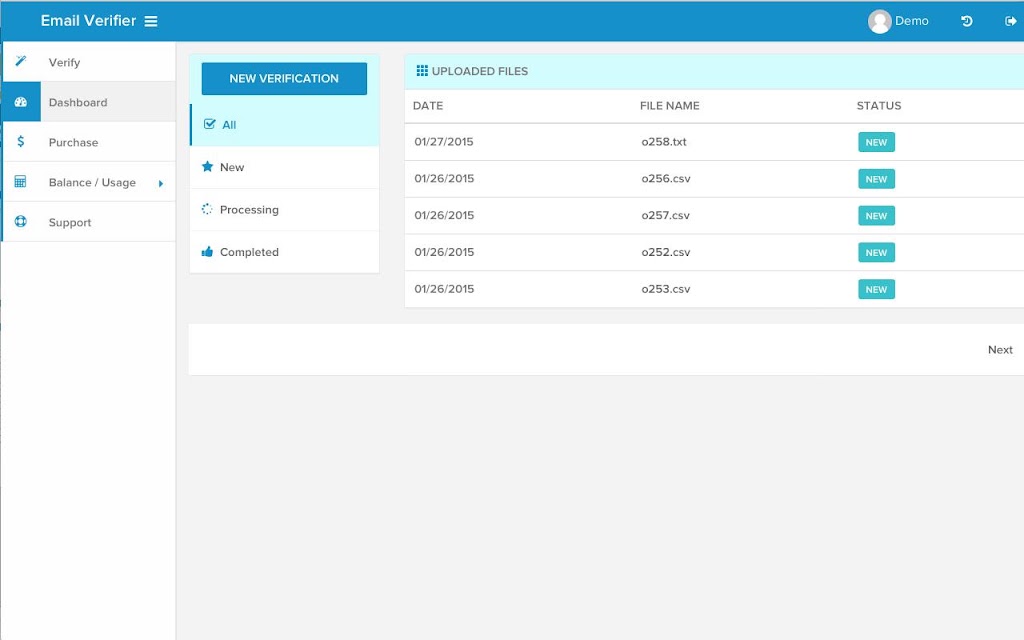Click the Verify wand icon
Image resolution: width=1024 pixels, height=640 pixels.
tap(21, 61)
